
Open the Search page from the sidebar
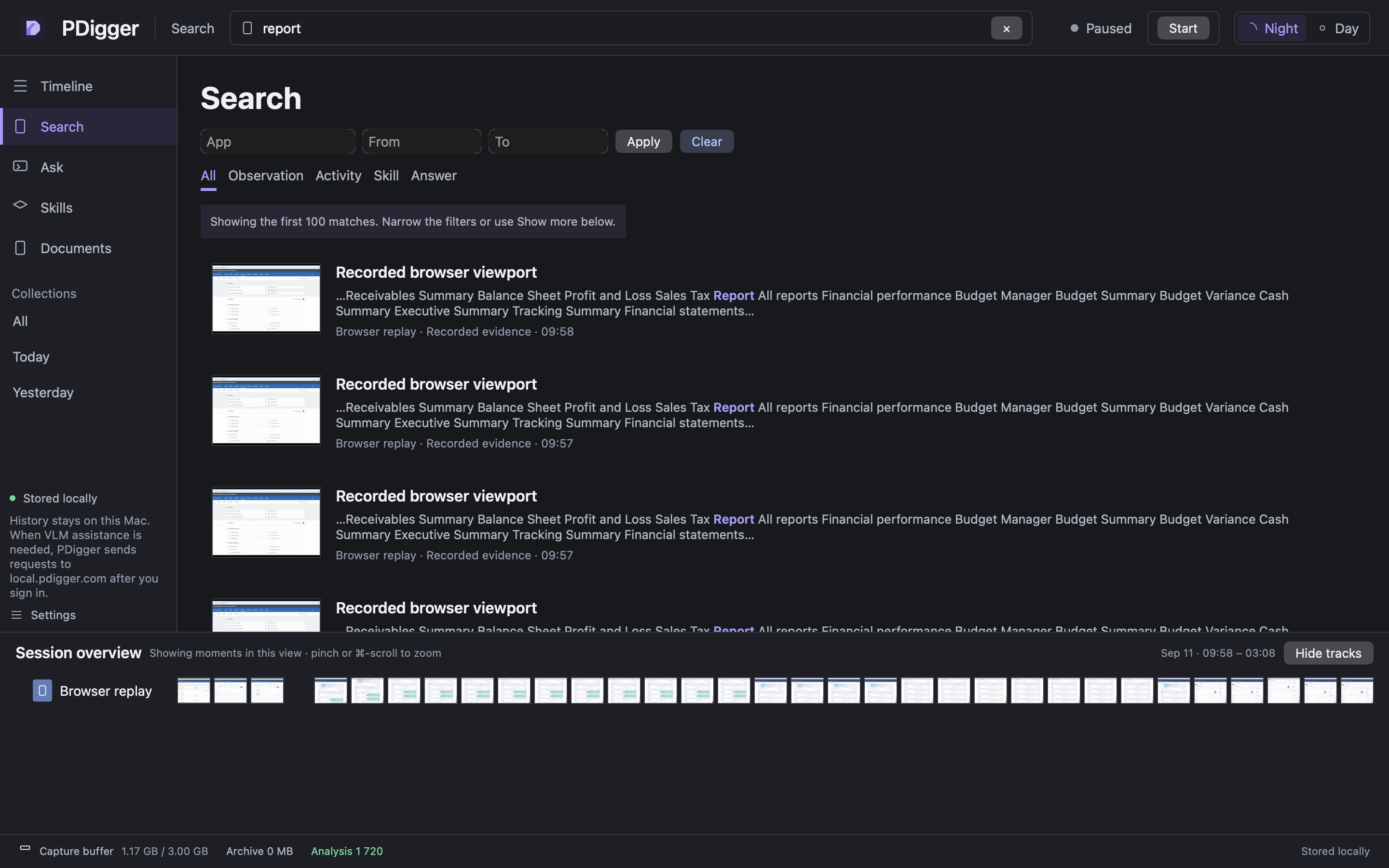pyautogui.click(x=88, y=126)
